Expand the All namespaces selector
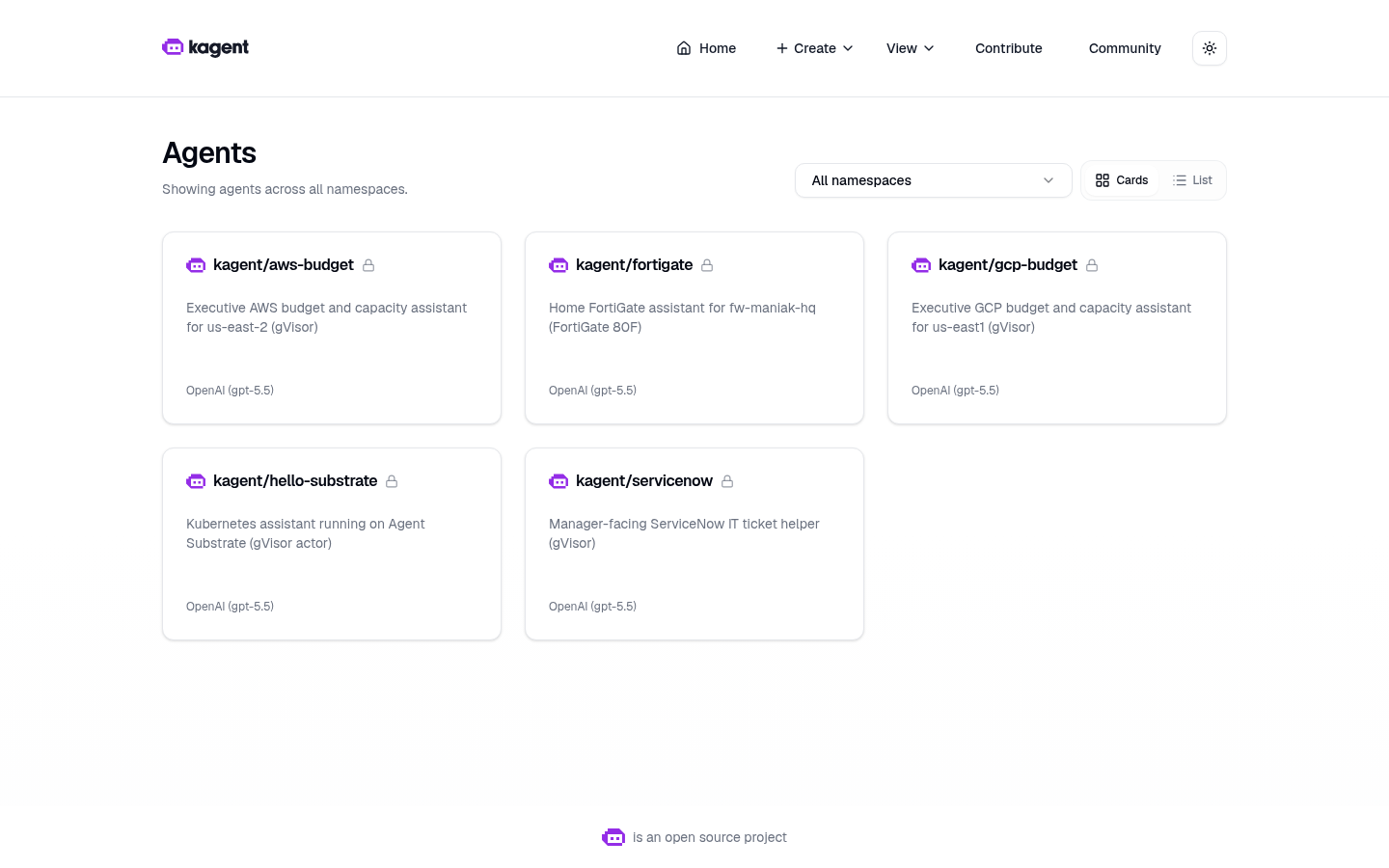Screen dimensions: 1389x868 click(x=934, y=180)
